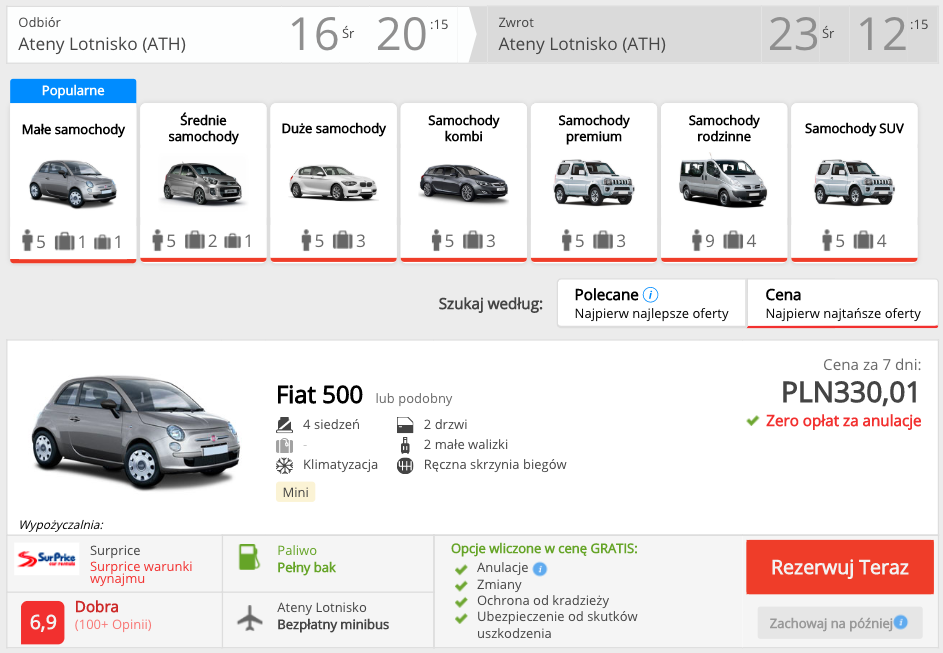This screenshot has height=653, width=943.
Task: Click the seats icon showing 4 siedzeń
Action: click(x=284, y=423)
